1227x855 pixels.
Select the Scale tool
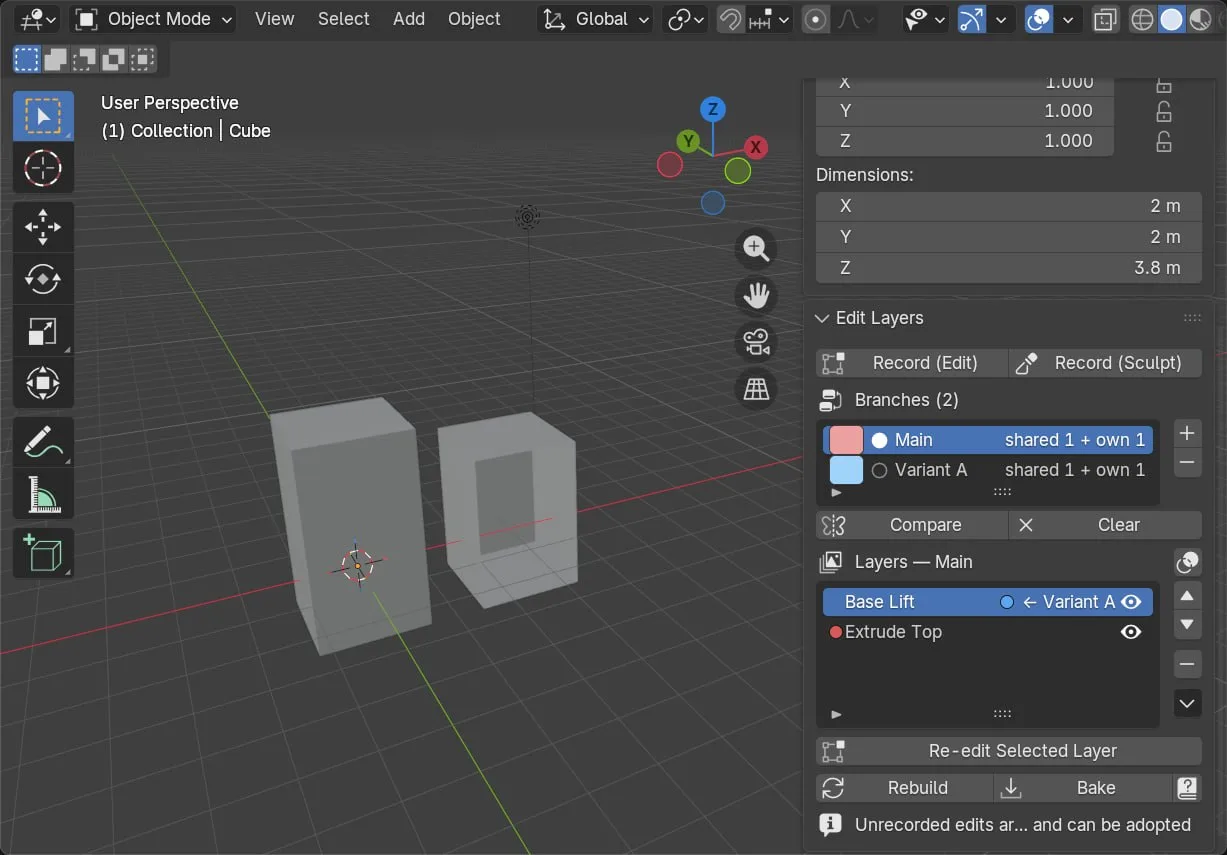43,331
